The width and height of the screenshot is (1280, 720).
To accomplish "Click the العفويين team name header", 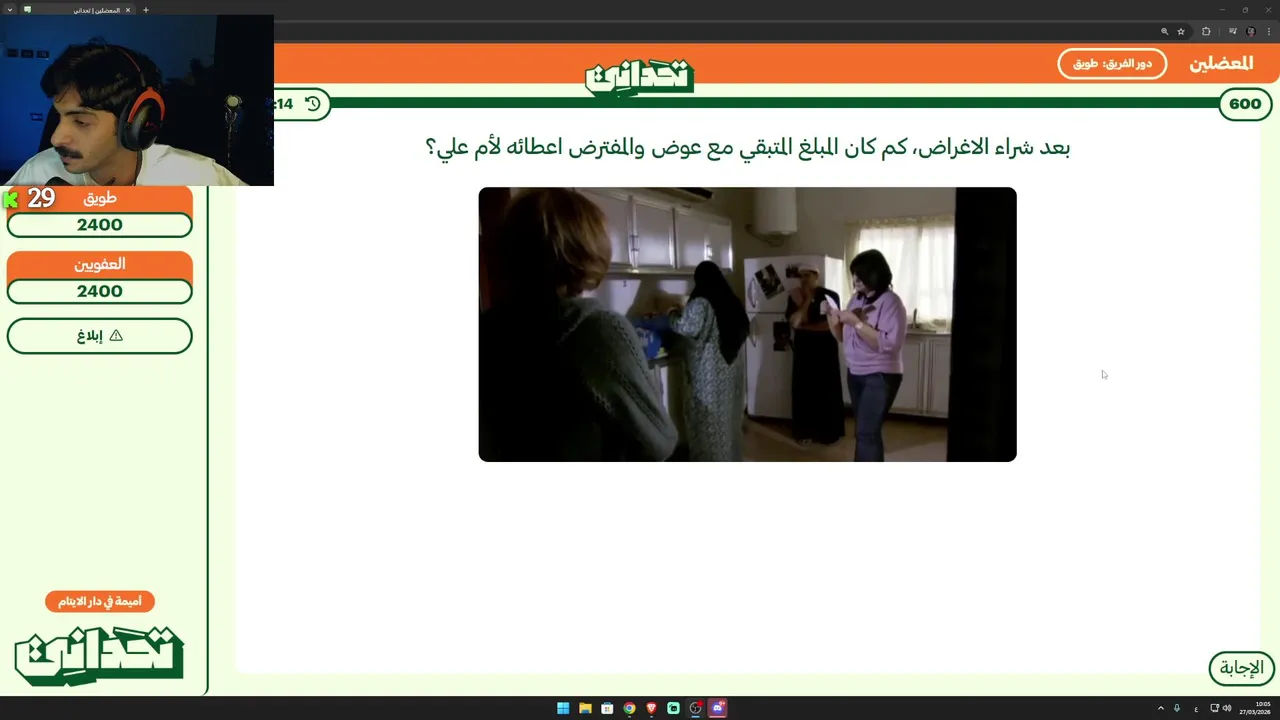I will click(99, 264).
